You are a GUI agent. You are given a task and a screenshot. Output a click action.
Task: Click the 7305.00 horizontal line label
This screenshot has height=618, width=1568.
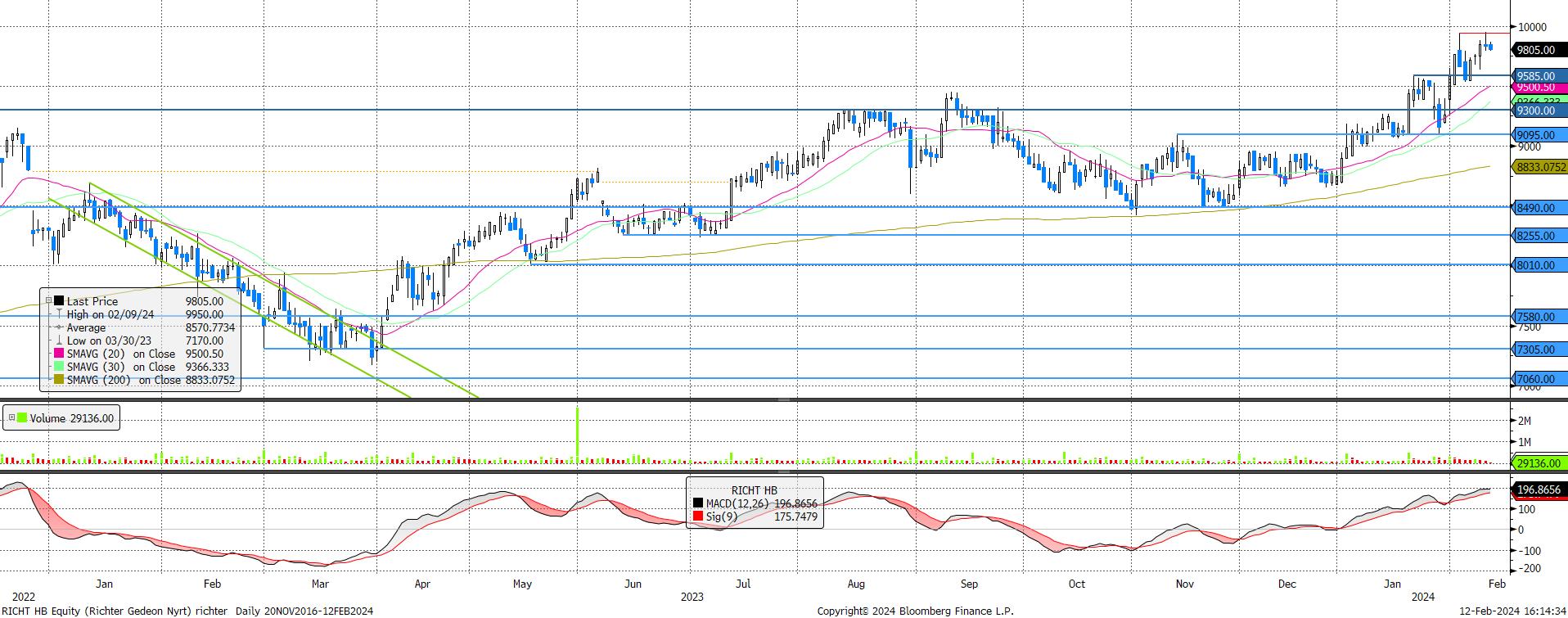1539,350
